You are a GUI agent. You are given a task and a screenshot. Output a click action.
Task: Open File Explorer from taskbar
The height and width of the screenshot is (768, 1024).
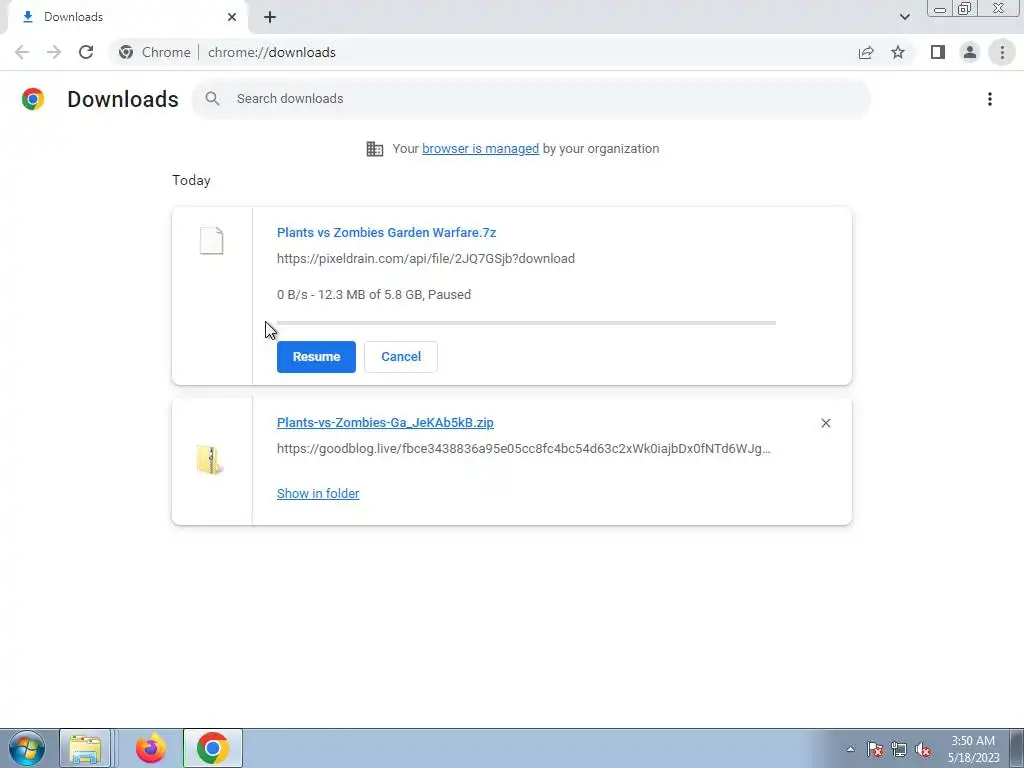pos(85,748)
